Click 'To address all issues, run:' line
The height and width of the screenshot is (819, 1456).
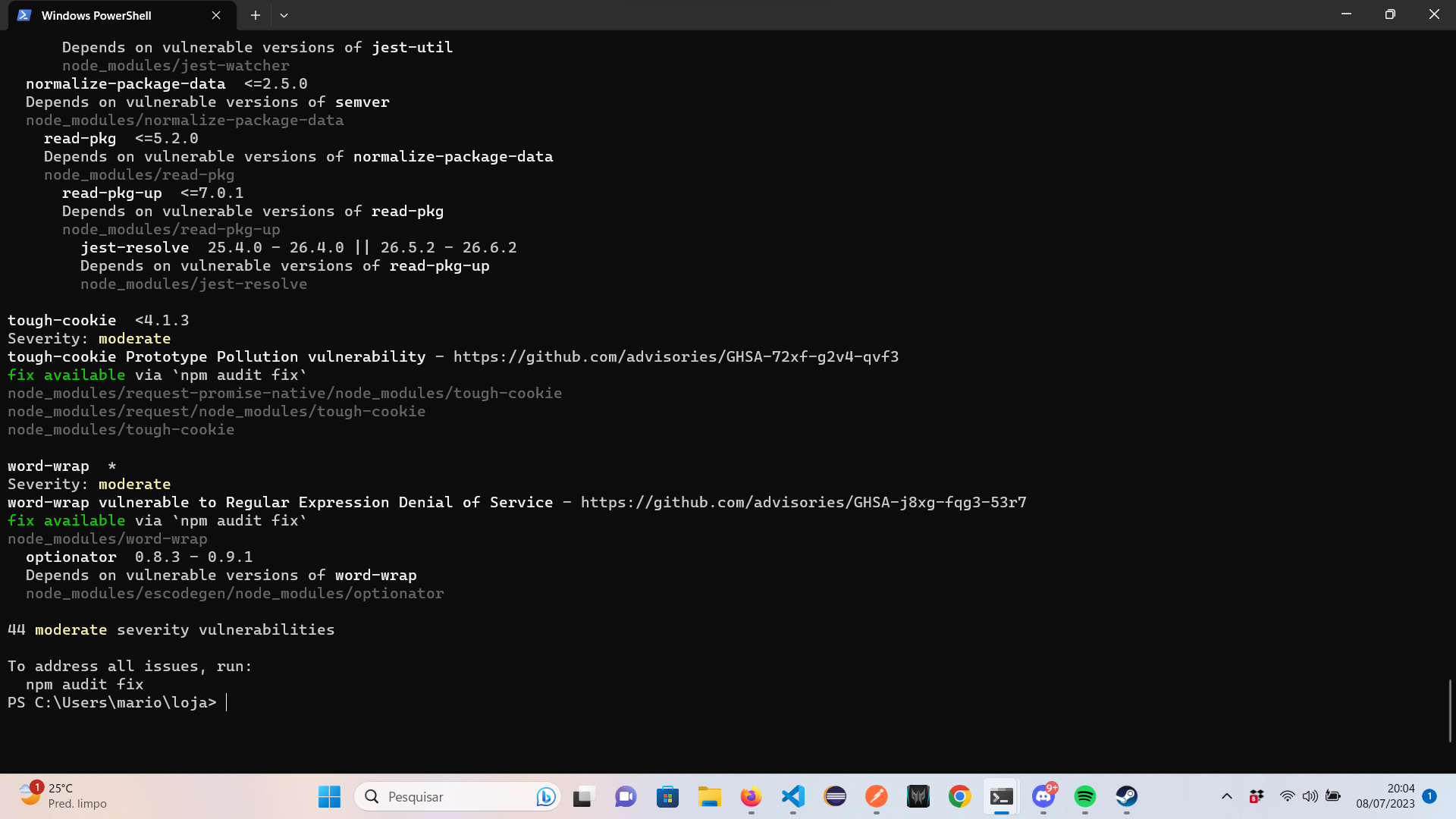point(130,667)
